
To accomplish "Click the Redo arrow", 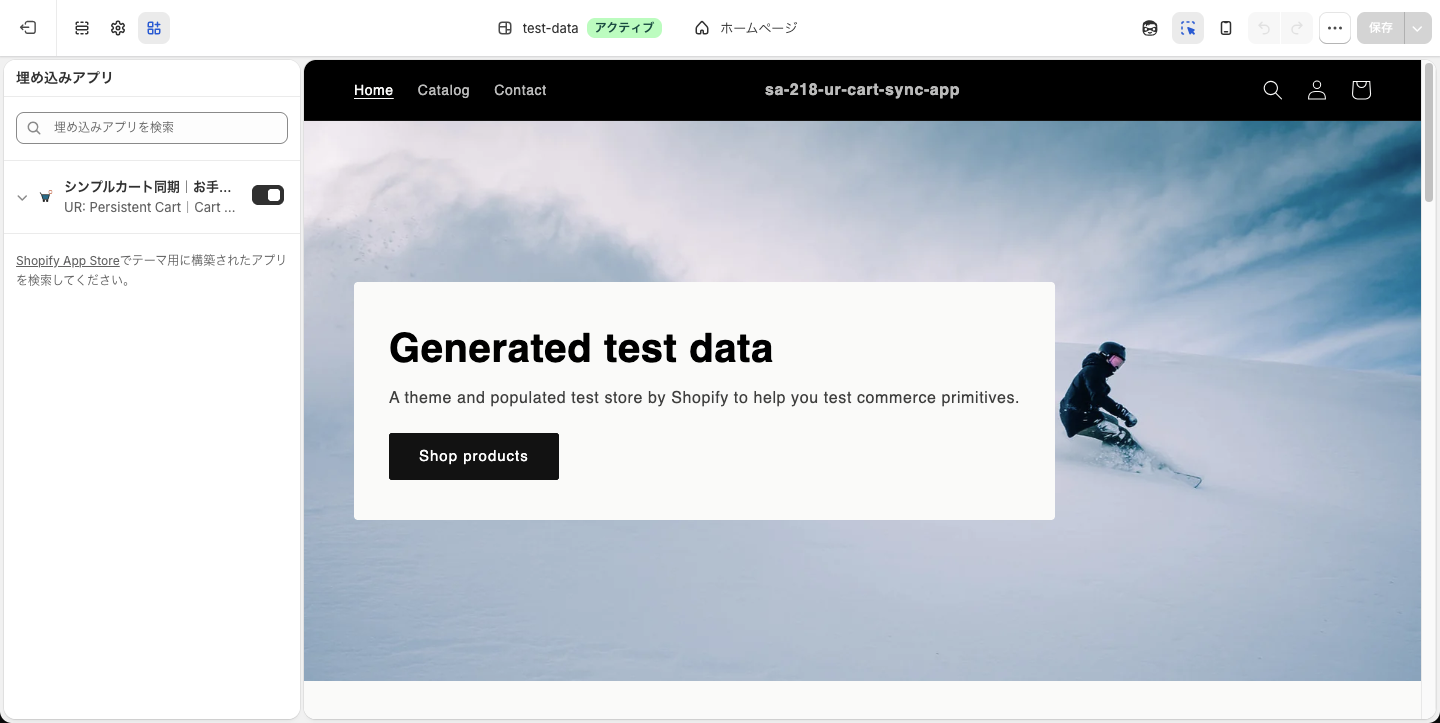I will pos(1297,28).
